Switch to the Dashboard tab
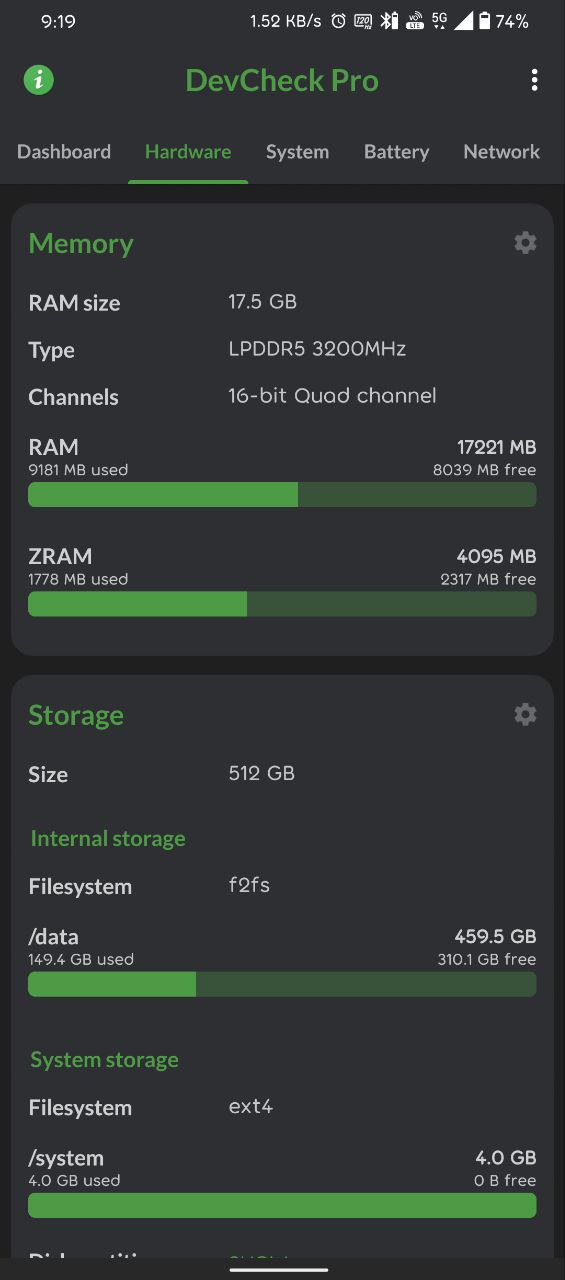The image size is (565, 1280). point(64,152)
